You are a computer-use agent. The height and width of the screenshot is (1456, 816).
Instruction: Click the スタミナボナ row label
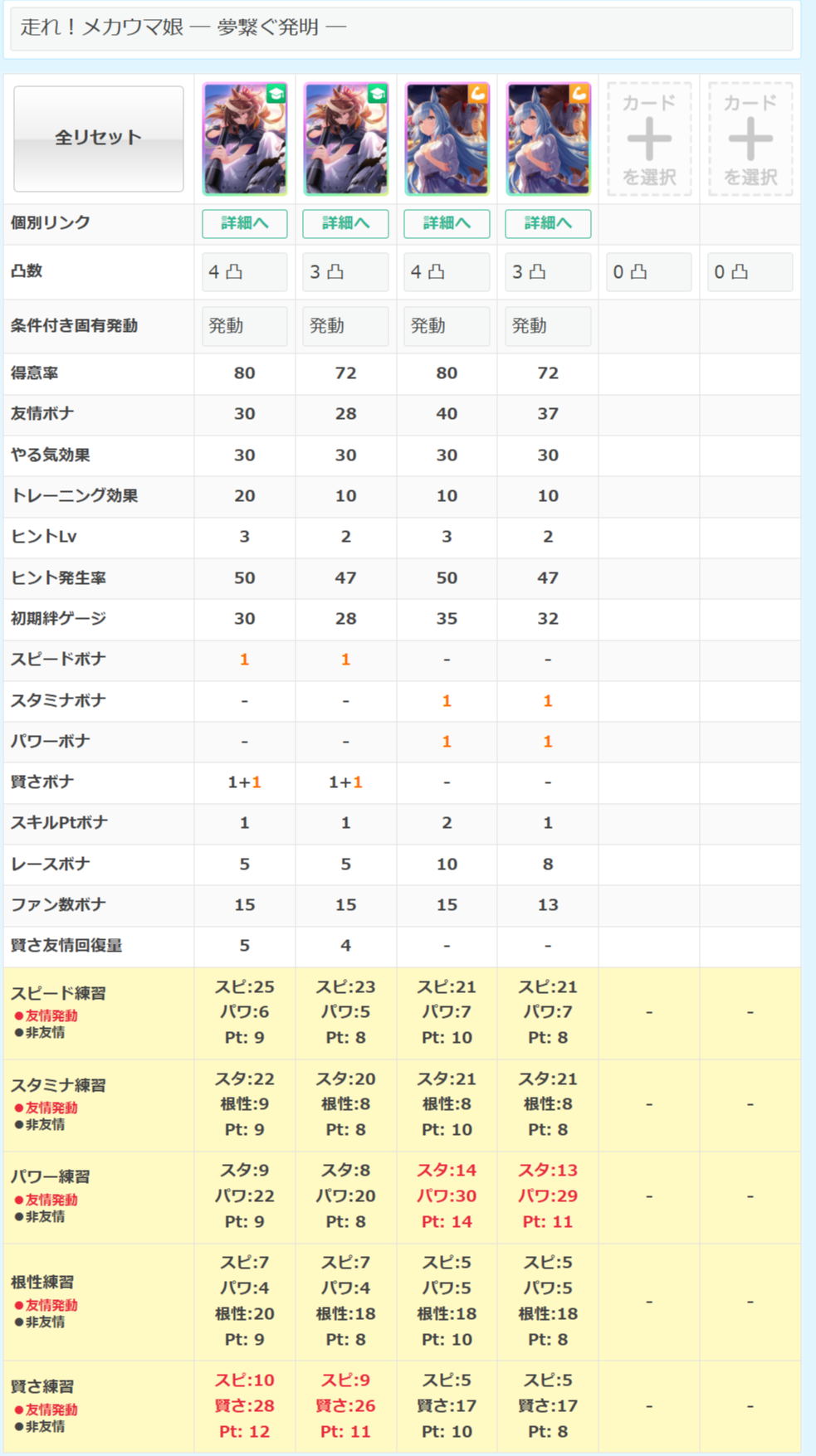coord(58,701)
